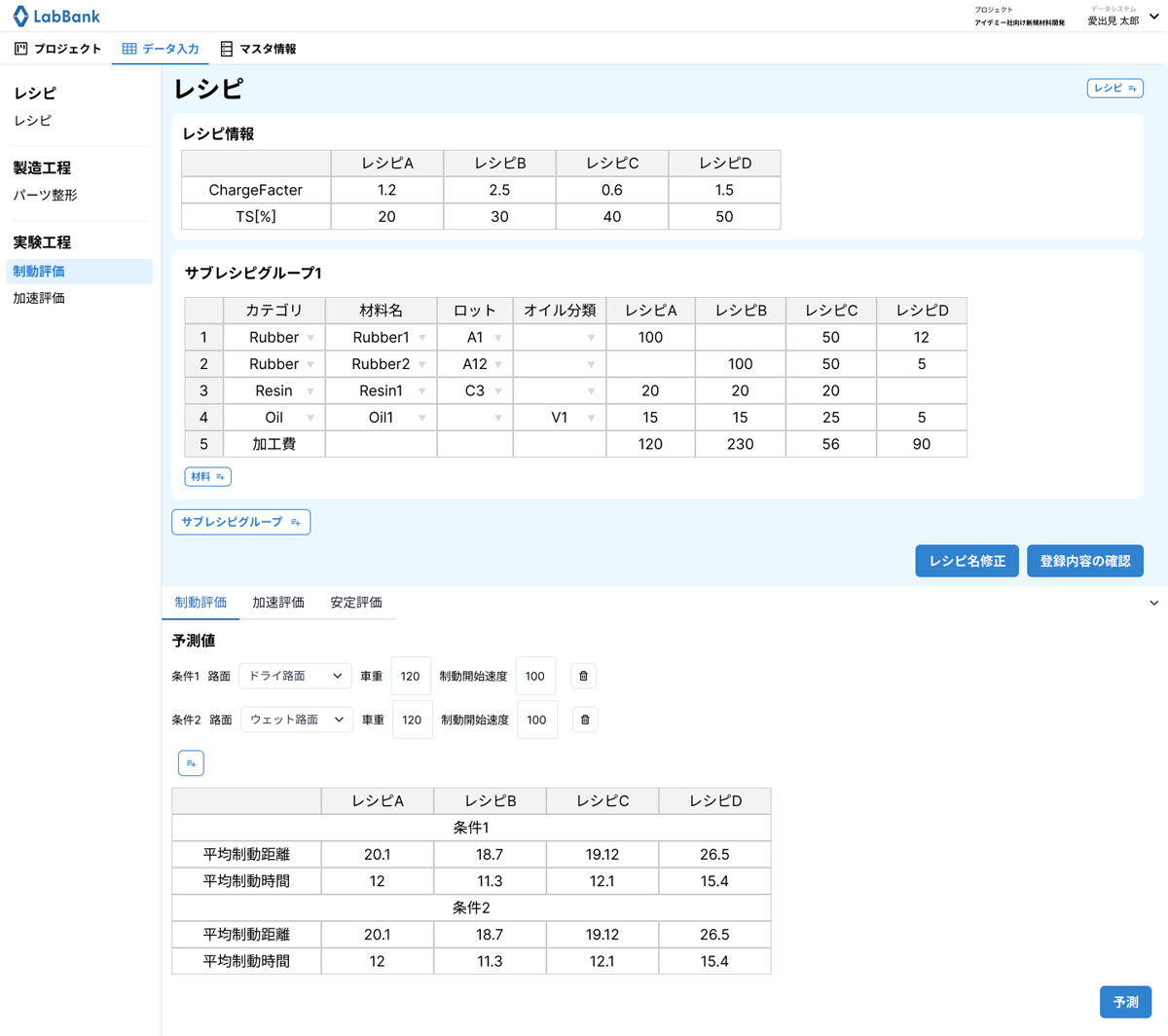Open the Rubber2 material name dropdown
Image resolution: width=1168 pixels, height=1036 pixels.
pos(422,364)
